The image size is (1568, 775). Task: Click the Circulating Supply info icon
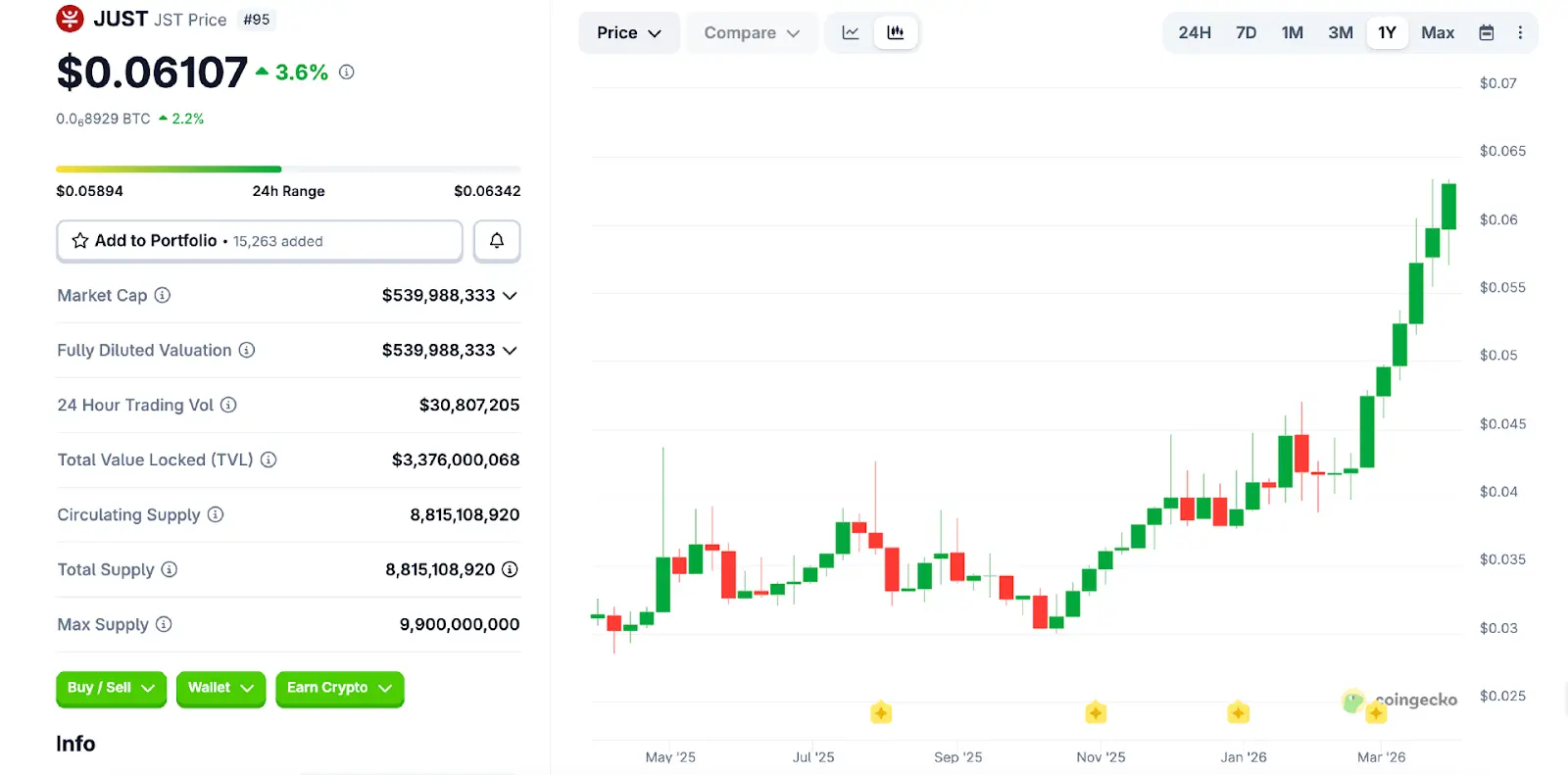[216, 514]
